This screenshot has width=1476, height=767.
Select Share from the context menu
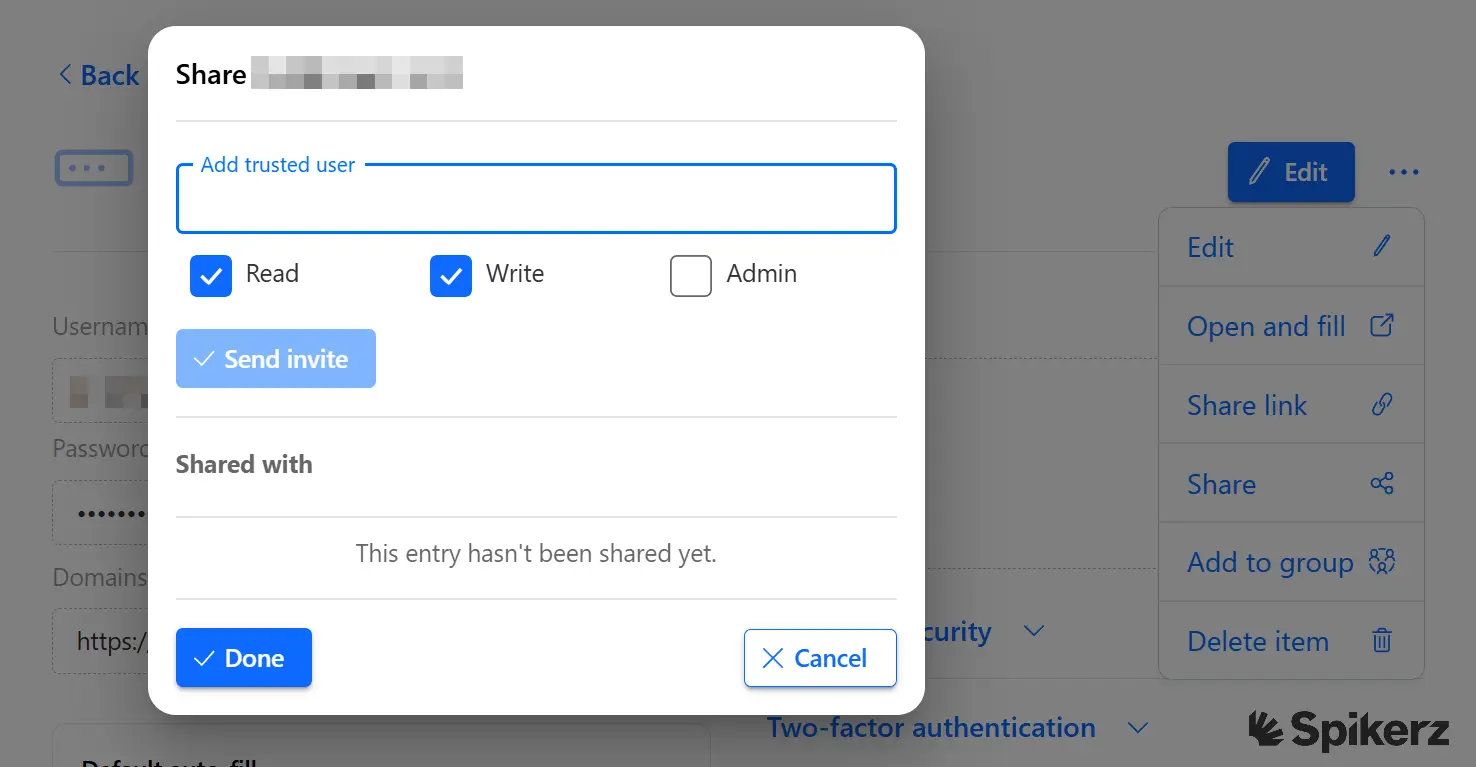tap(1221, 483)
